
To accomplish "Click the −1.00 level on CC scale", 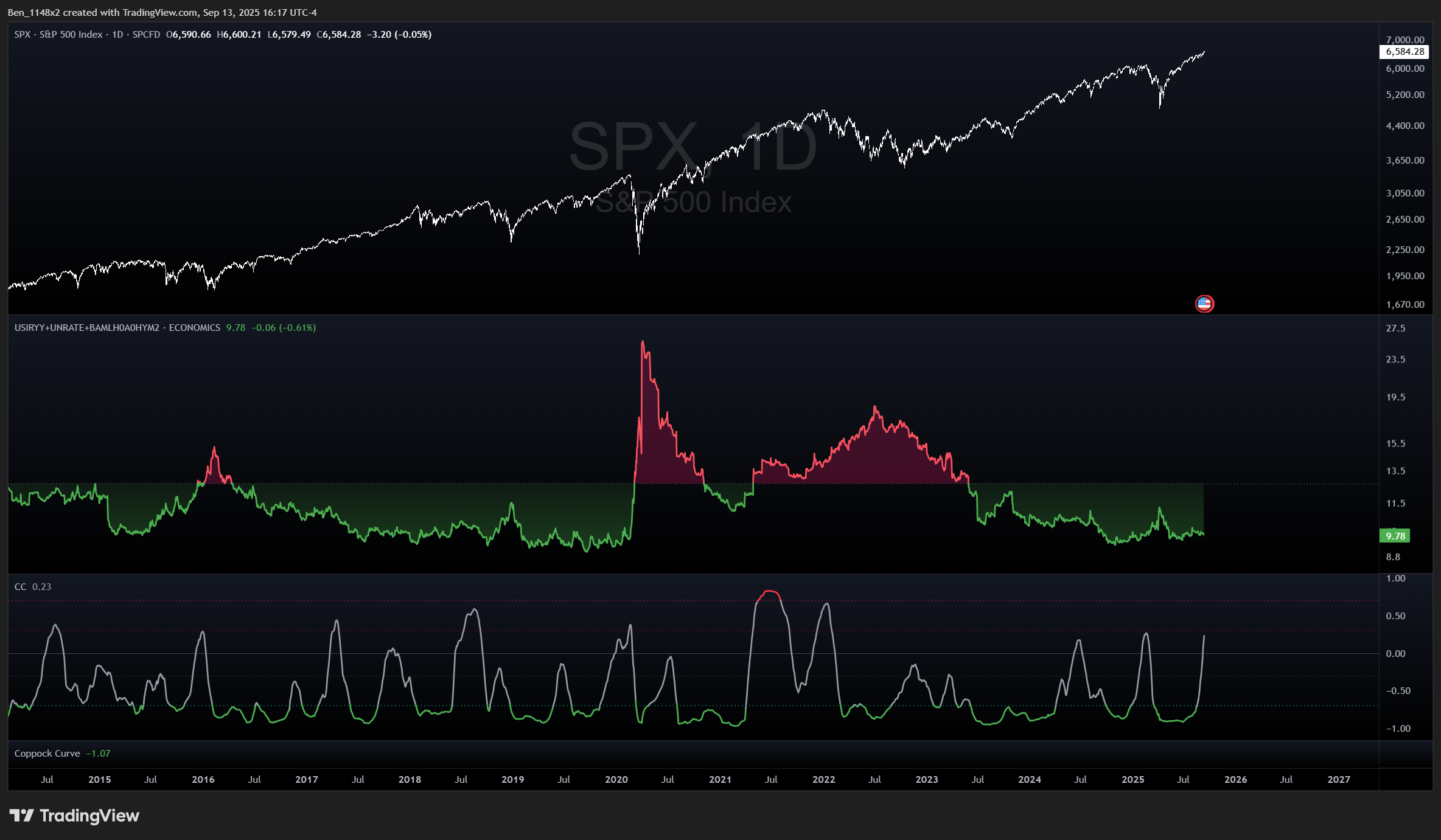I will [1398, 729].
